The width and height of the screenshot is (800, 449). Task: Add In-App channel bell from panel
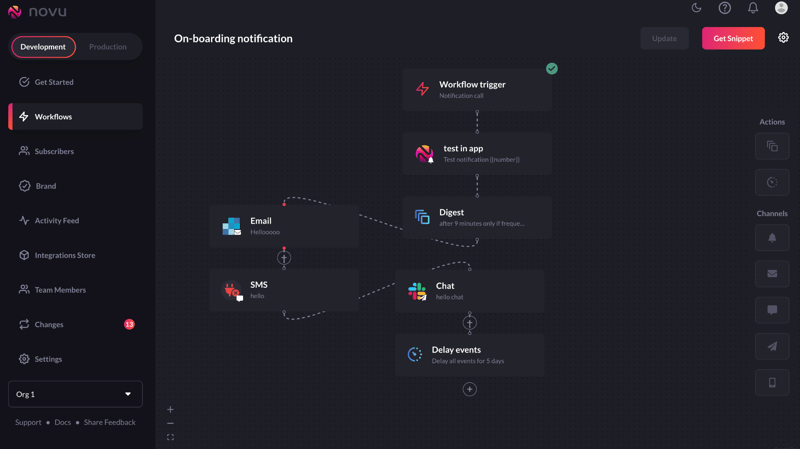tap(772, 238)
